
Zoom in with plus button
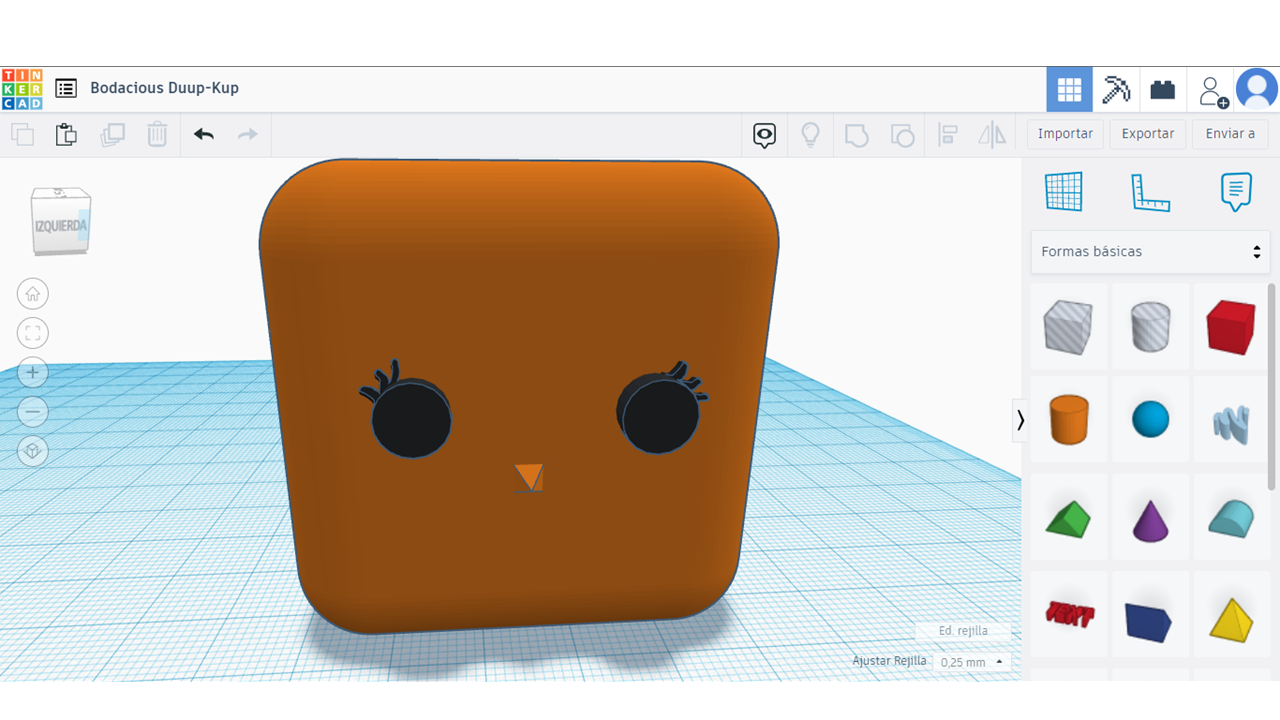point(33,372)
